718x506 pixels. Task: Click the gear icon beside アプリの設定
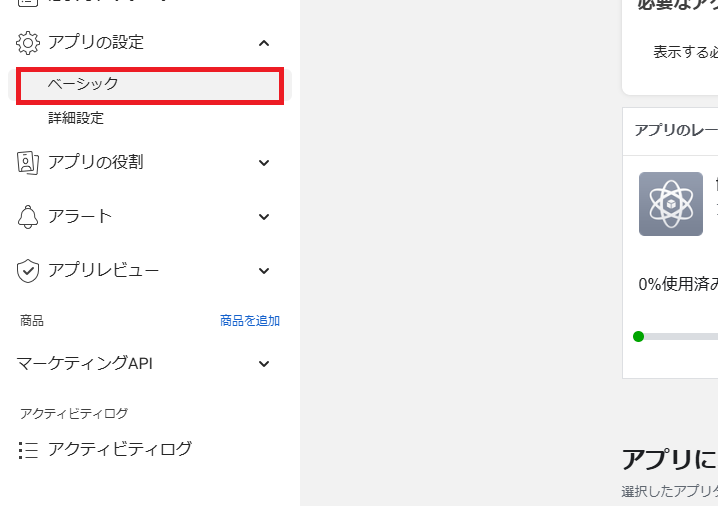coord(28,43)
